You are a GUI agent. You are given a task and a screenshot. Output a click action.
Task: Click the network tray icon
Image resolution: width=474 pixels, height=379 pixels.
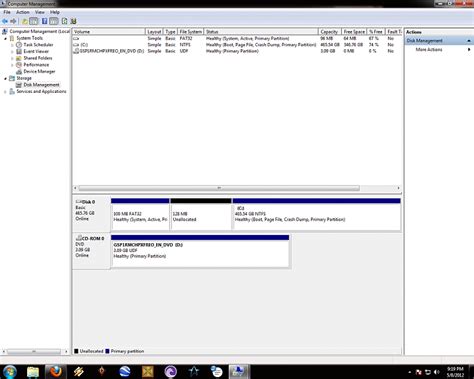click(x=428, y=372)
